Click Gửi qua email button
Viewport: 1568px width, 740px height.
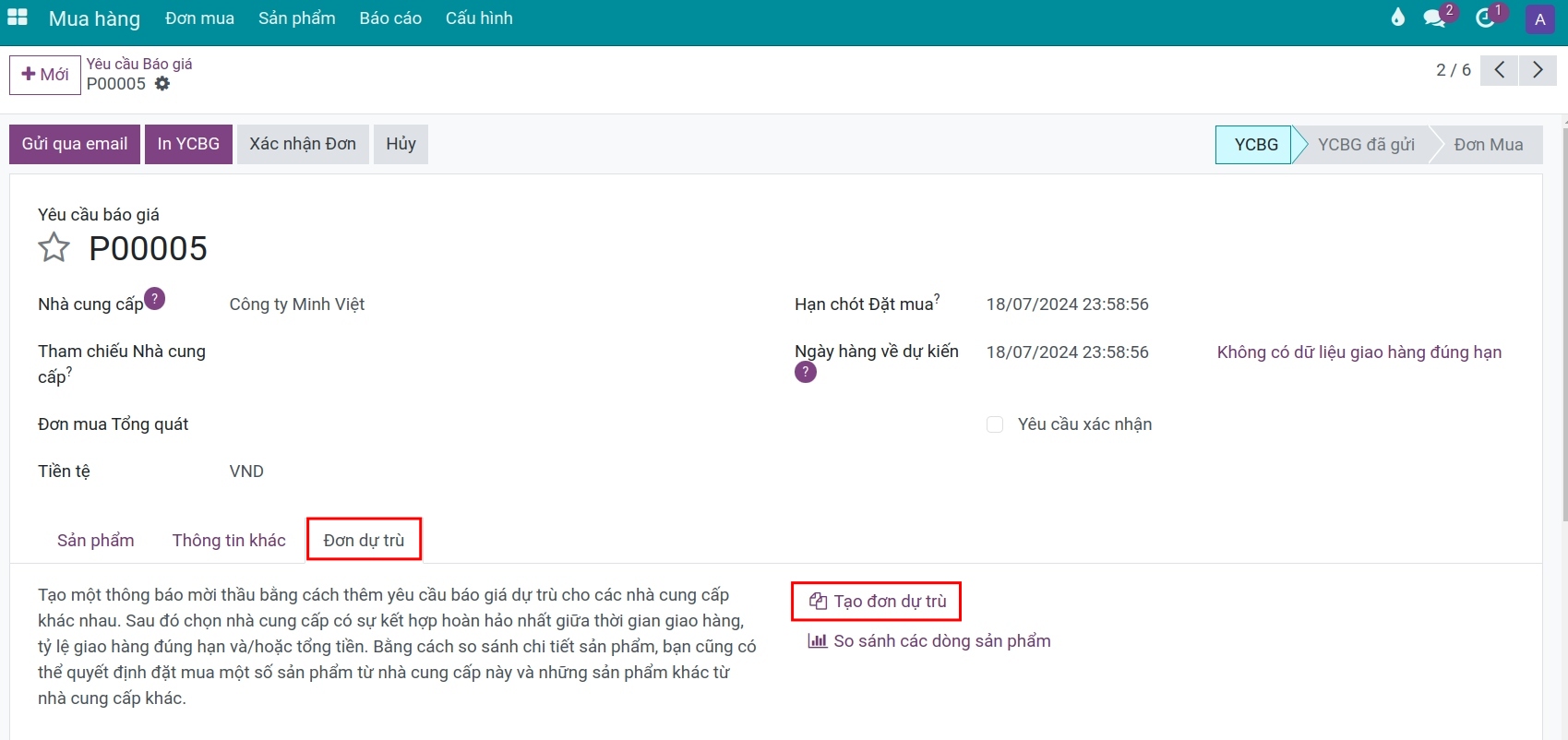[x=75, y=144]
